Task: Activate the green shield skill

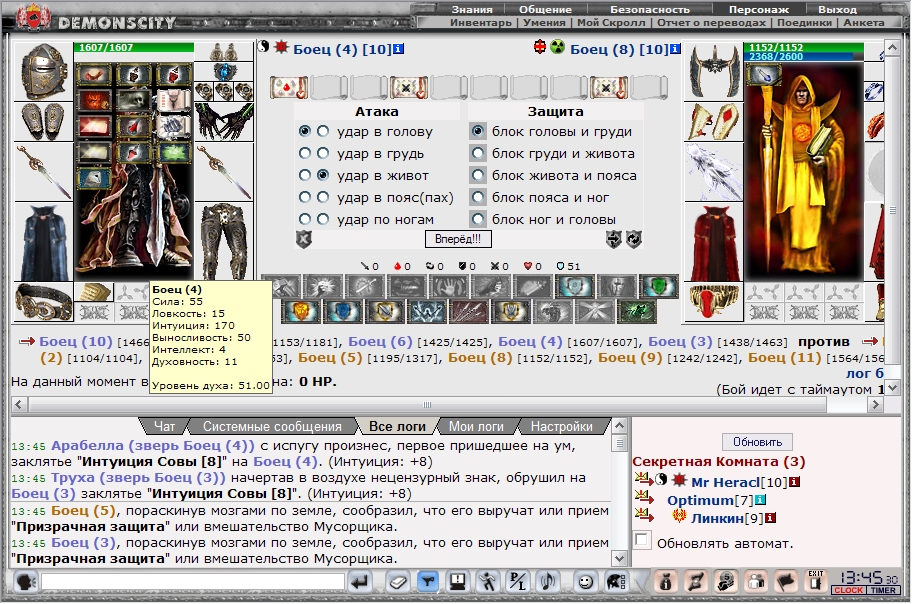Action: coord(659,286)
